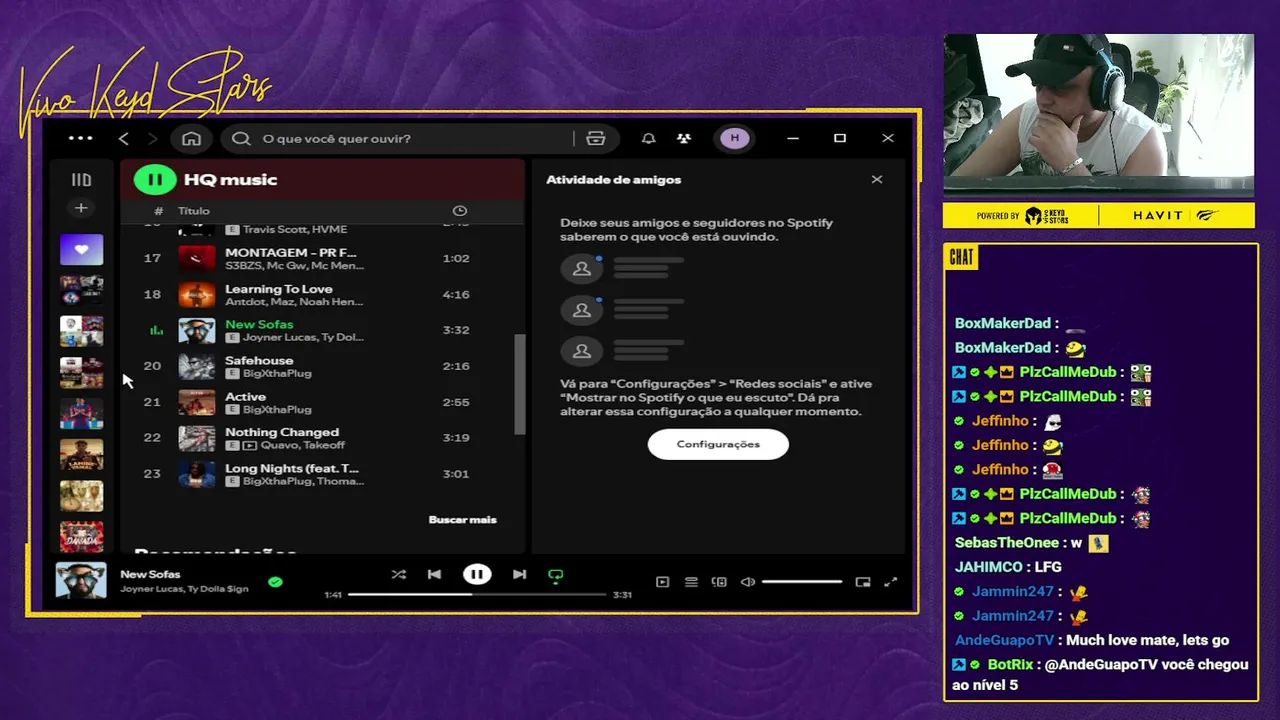
Task: Open artist link 'Antdot, Maz, Noah Hen...'
Action: coord(294,301)
